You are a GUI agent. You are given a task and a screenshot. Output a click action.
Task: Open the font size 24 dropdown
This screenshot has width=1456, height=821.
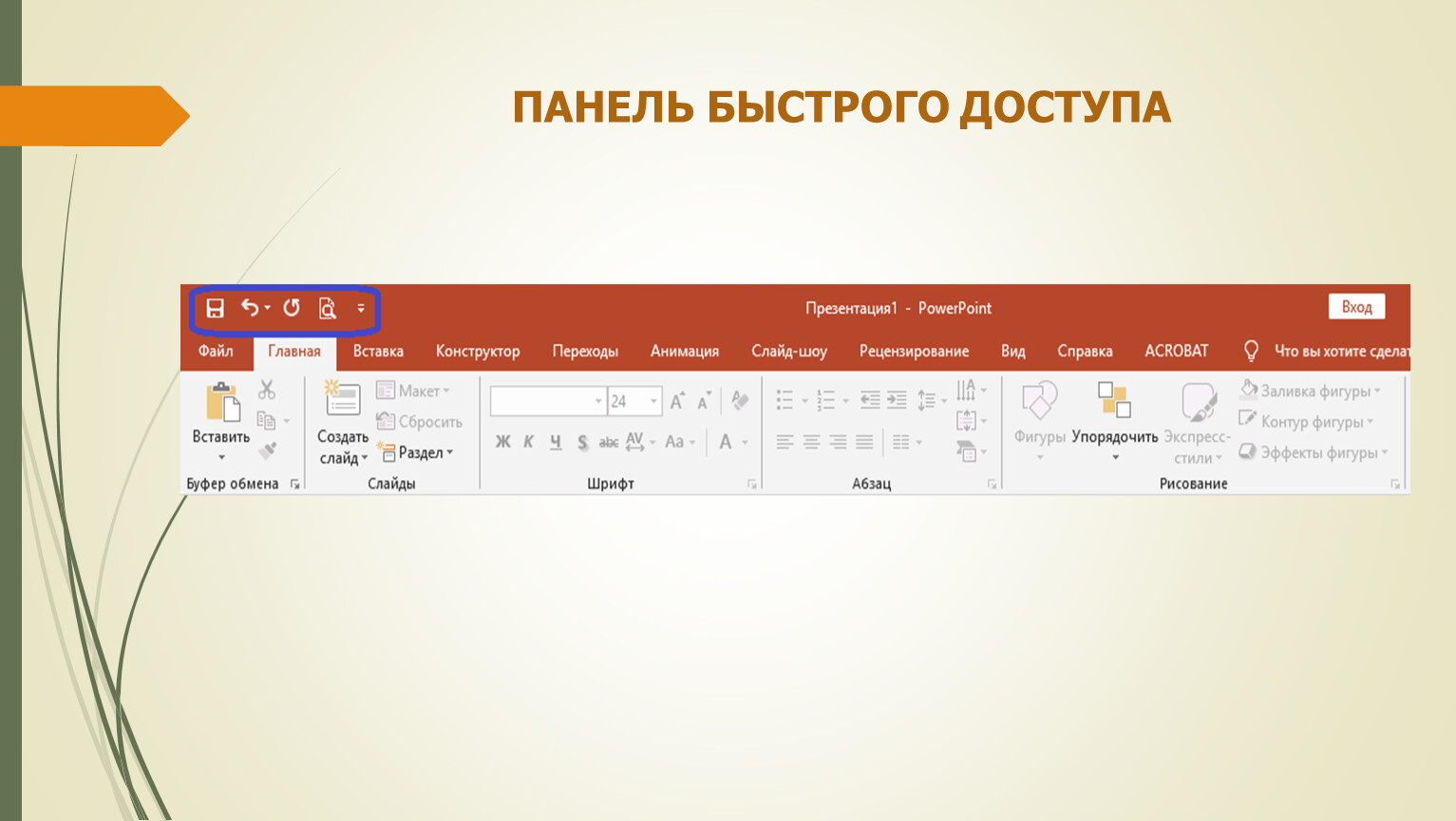coord(653,401)
